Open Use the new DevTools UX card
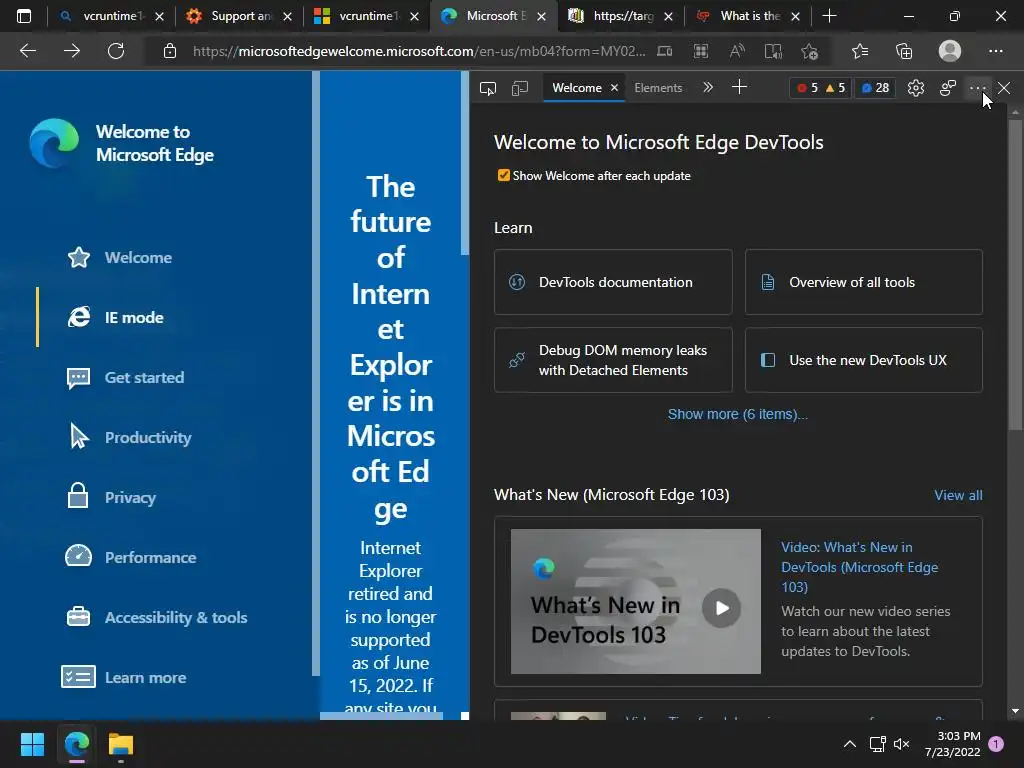1024x768 pixels. coord(863,360)
